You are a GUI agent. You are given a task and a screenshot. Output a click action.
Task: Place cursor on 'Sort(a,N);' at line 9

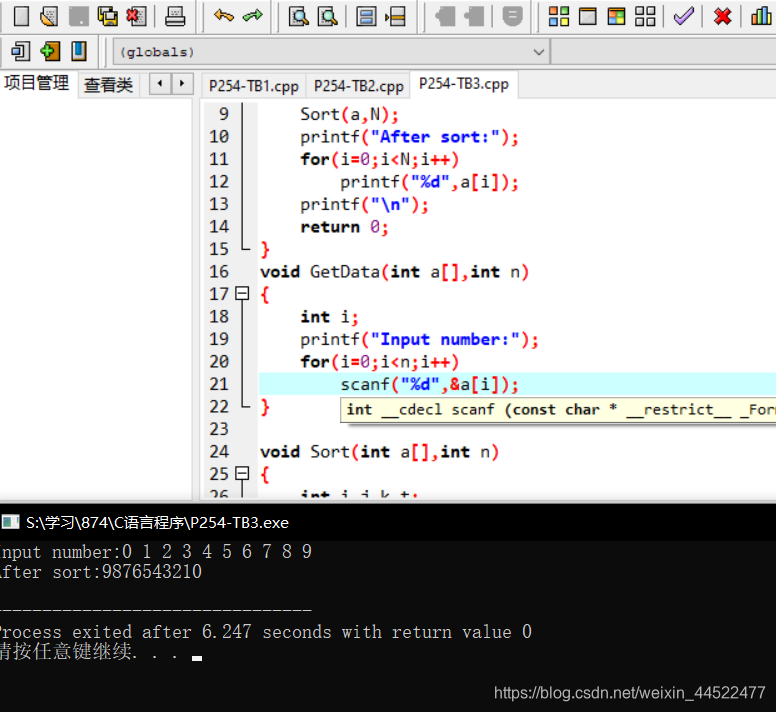(349, 115)
